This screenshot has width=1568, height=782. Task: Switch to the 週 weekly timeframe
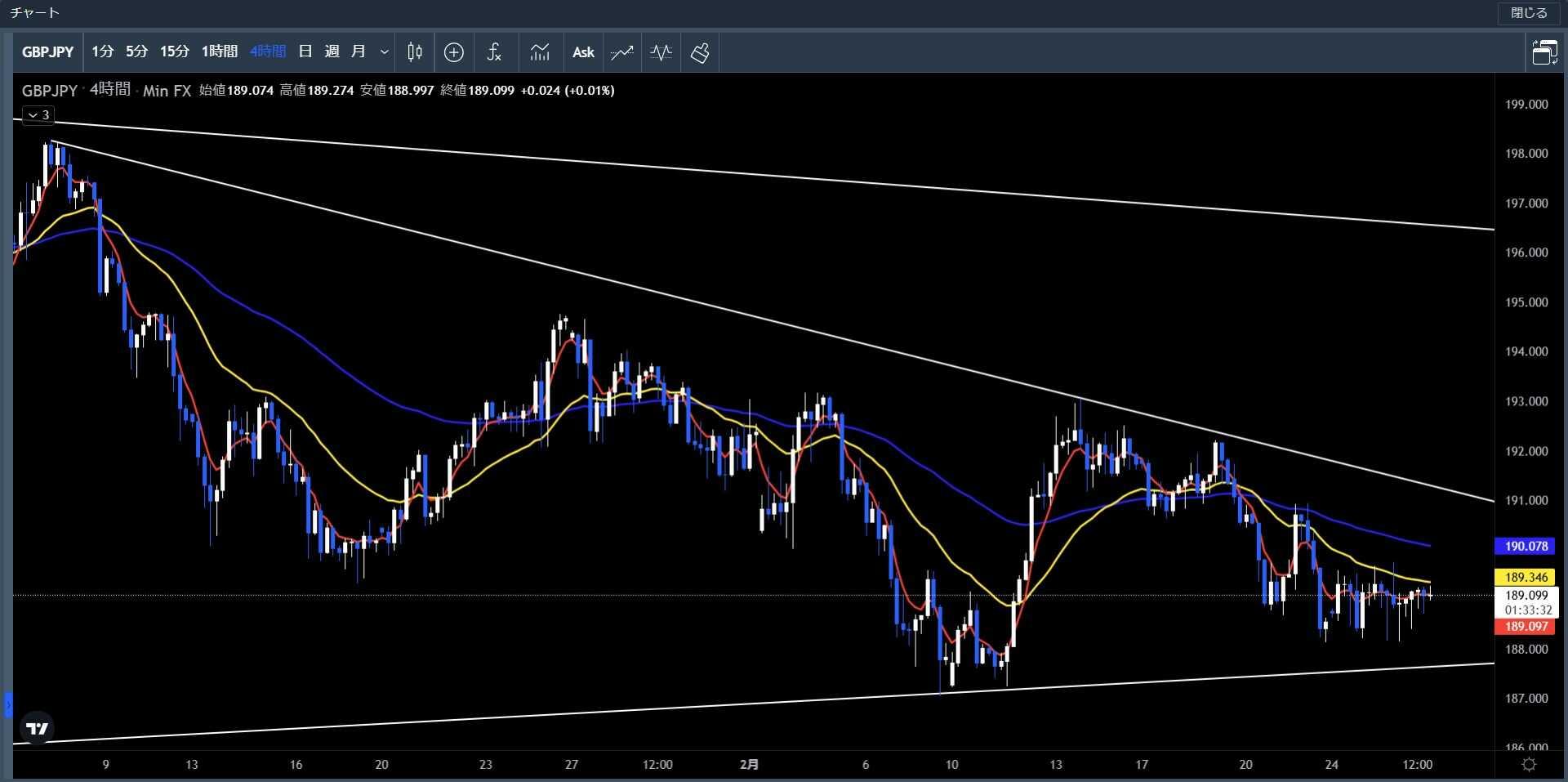pyautogui.click(x=332, y=52)
